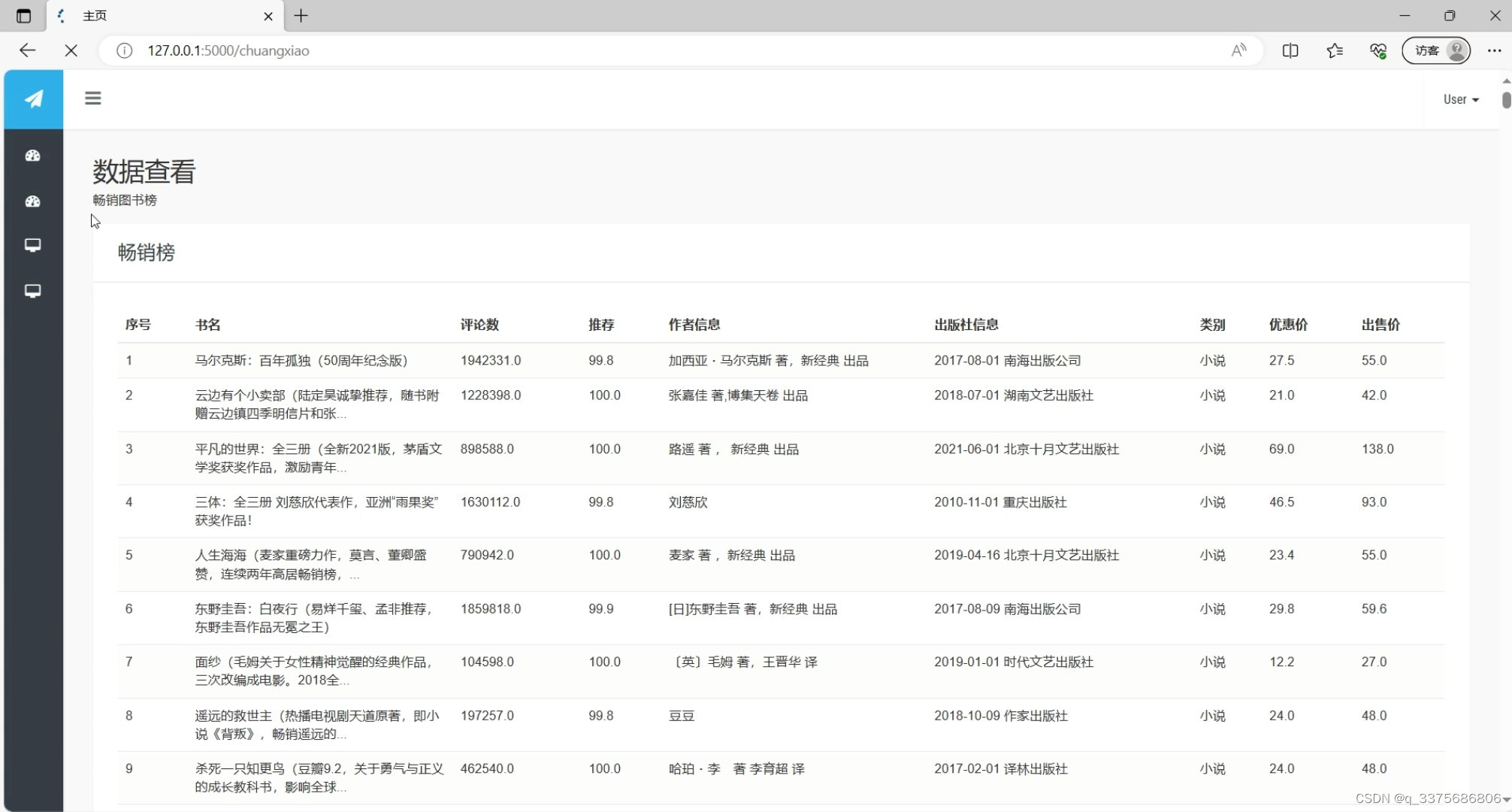1512x812 pixels.
Task: Open browser settings three-dot menu
Action: 1494,50
